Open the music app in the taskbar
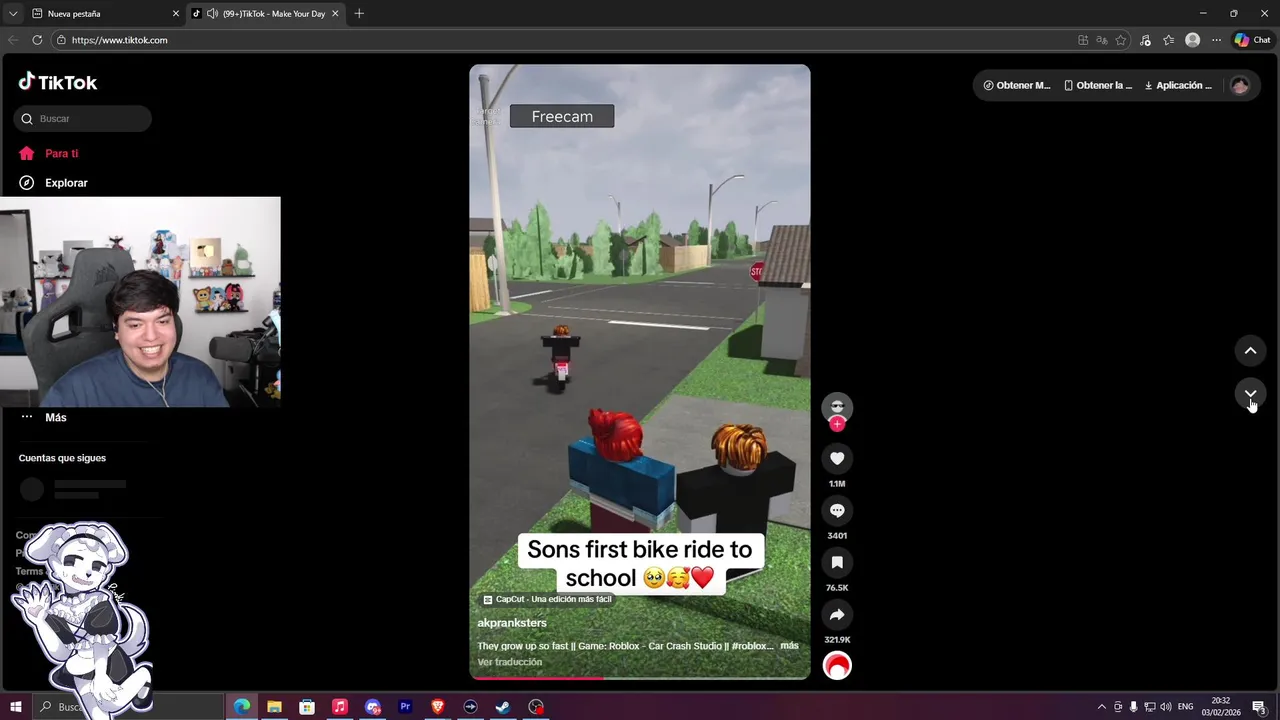Screen dimensions: 1280x720 coord(340,707)
